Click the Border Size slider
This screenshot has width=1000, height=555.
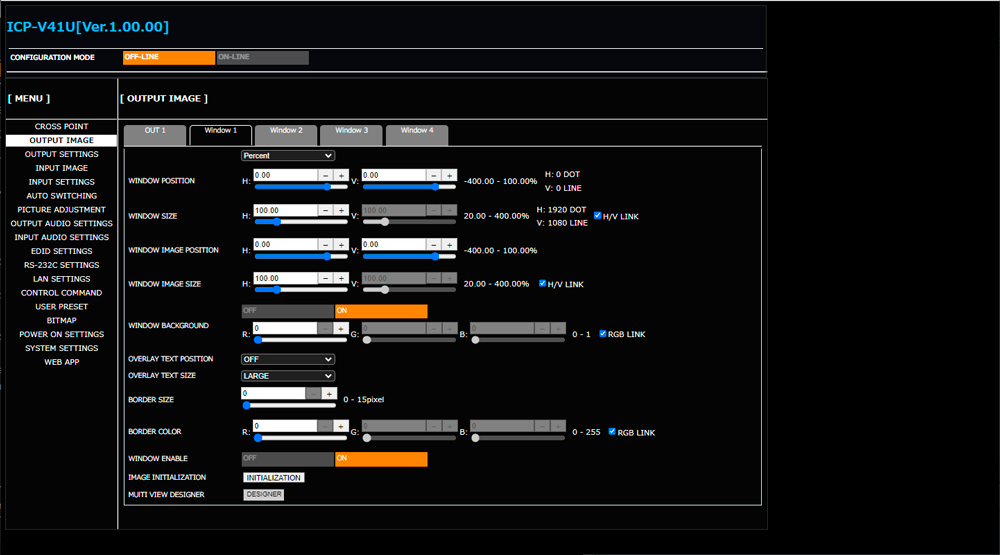(x=290, y=405)
